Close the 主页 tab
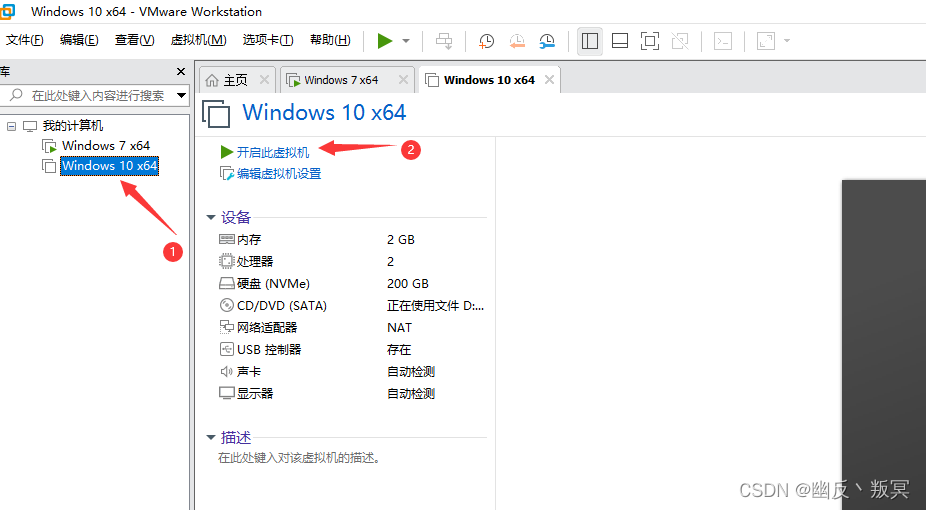926x510 pixels. (264, 80)
